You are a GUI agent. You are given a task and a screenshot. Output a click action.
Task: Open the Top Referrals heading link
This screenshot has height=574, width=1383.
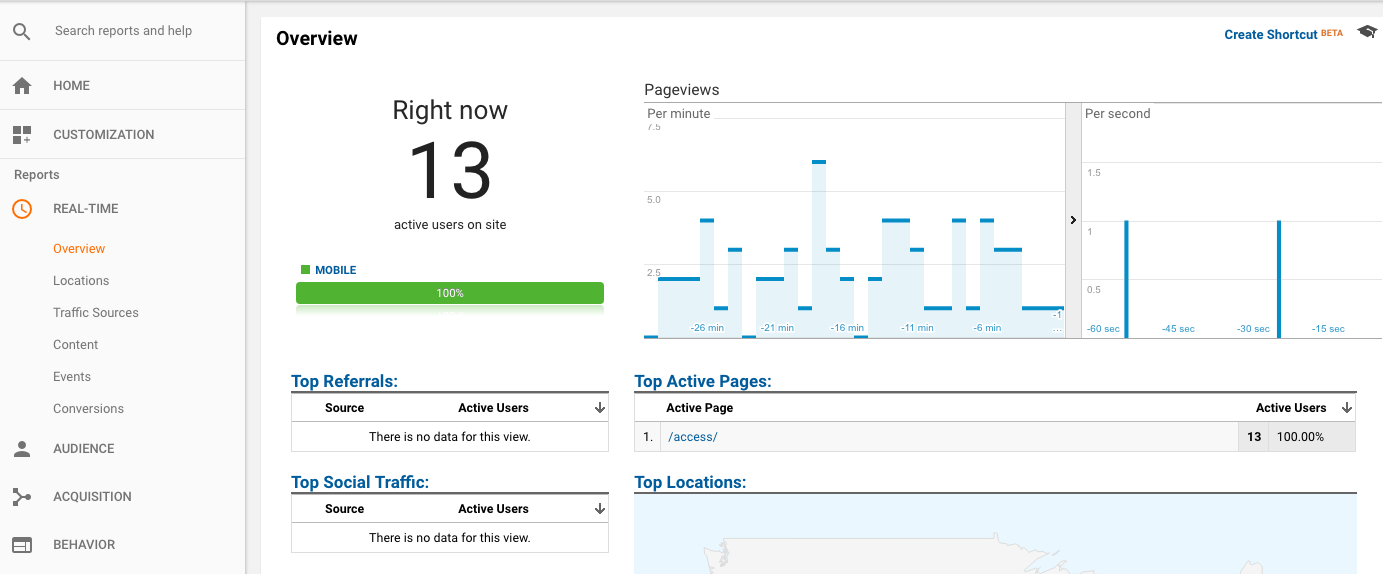[344, 381]
